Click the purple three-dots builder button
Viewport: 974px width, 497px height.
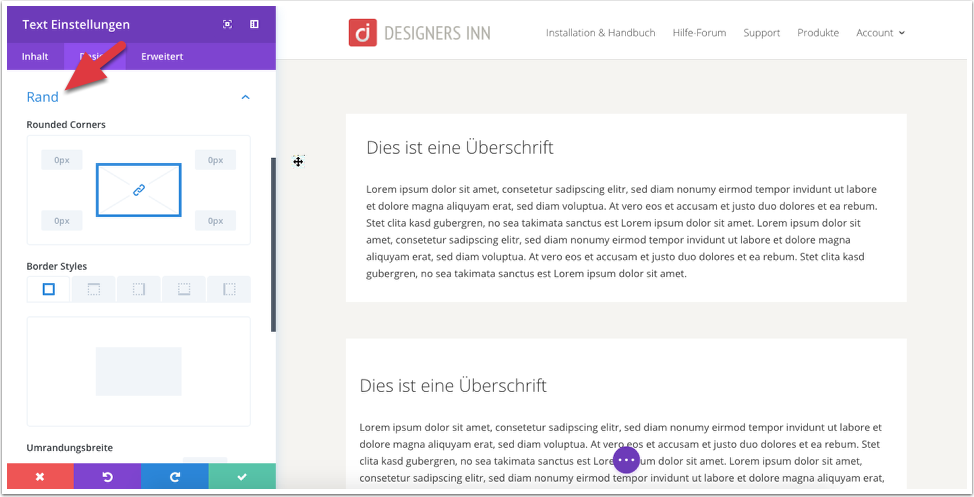tap(626, 460)
